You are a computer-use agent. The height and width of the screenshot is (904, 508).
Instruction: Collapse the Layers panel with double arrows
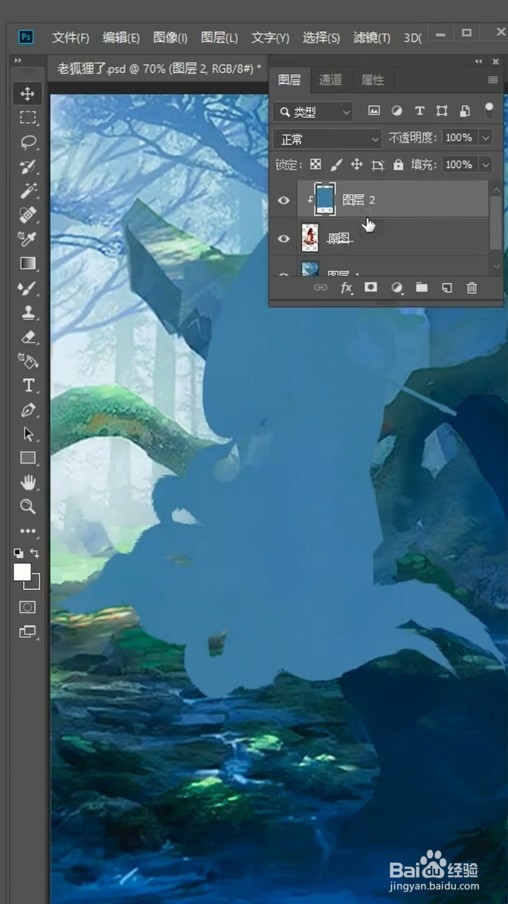pyautogui.click(x=479, y=61)
